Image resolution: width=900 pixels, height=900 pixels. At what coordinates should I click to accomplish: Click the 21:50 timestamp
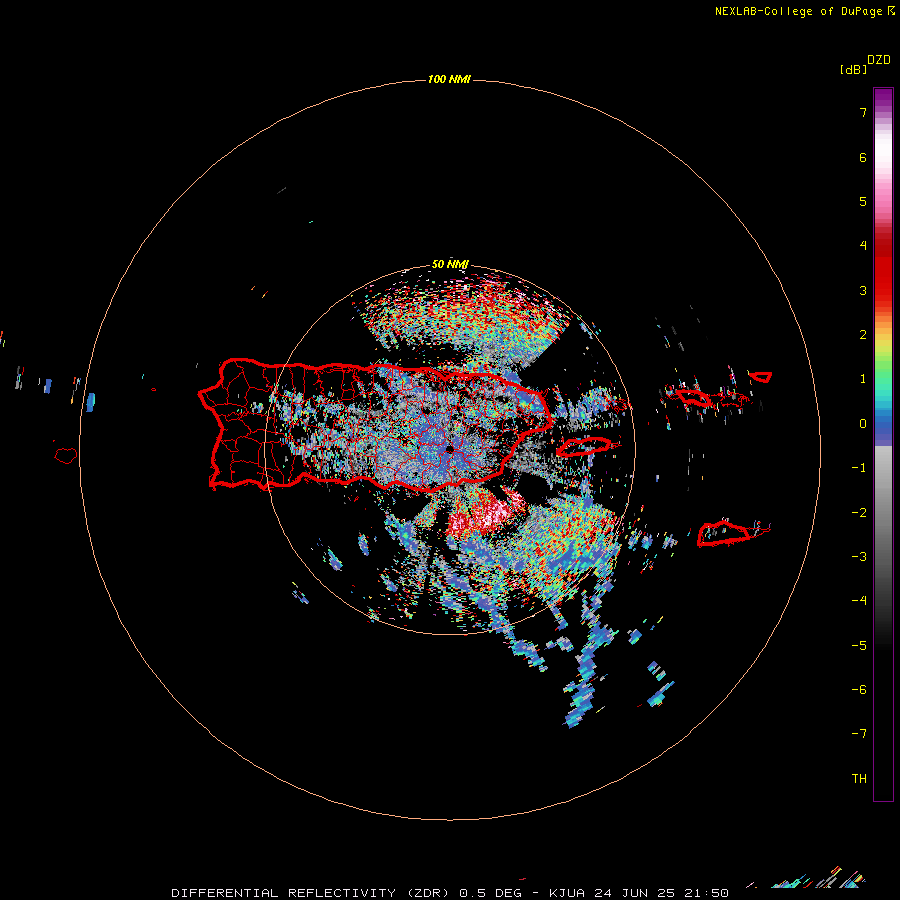[x=705, y=893]
